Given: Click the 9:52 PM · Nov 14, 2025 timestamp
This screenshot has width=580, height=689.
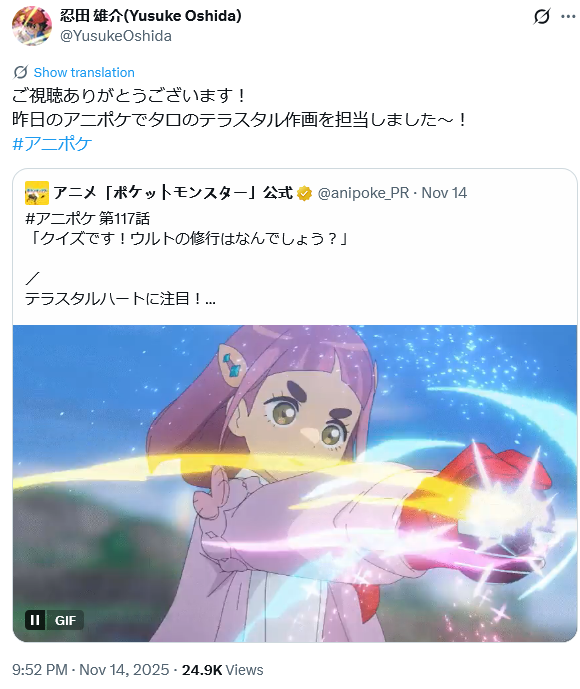Looking at the screenshot, I should coord(91,670).
